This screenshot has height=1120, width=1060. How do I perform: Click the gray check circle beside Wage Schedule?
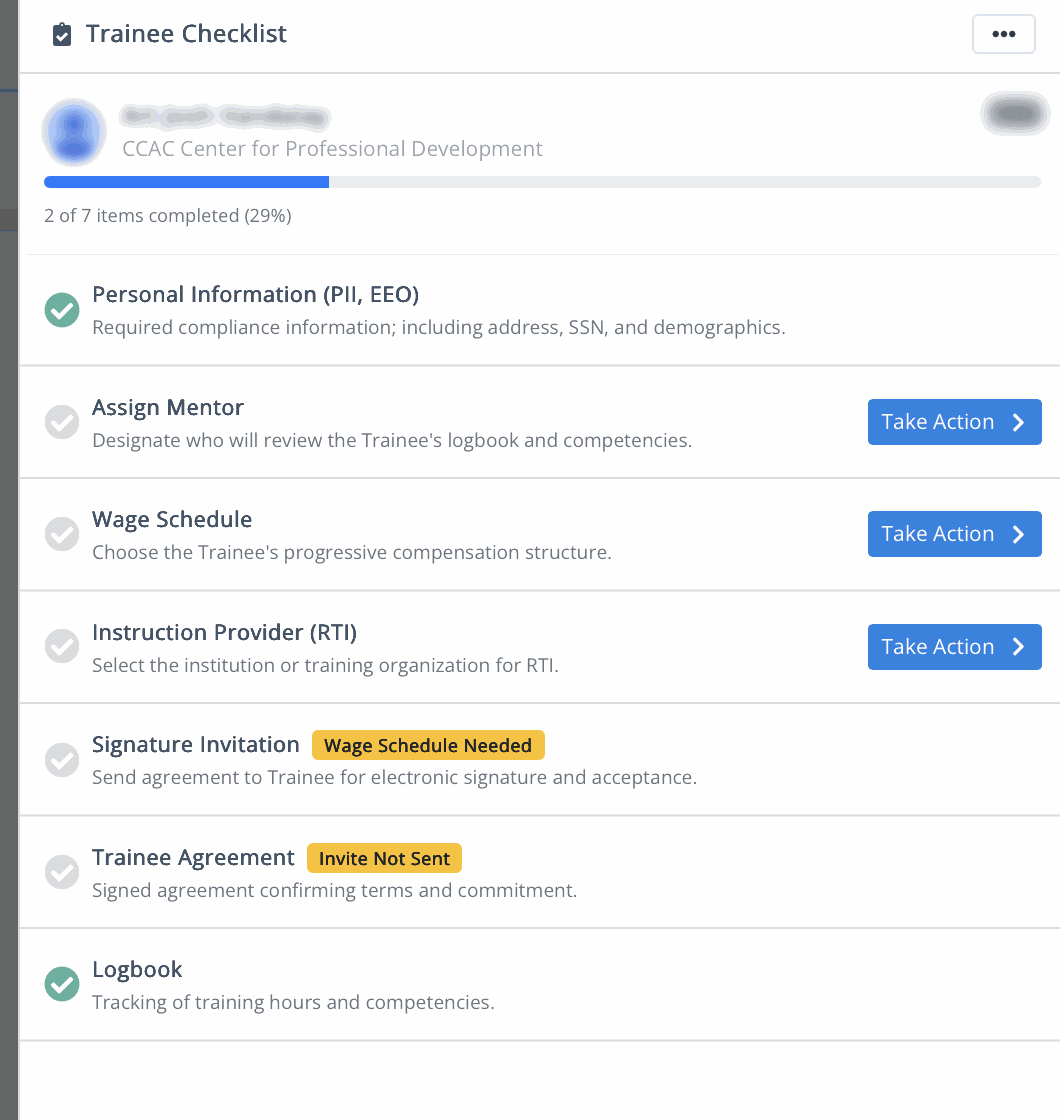click(x=61, y=534)
